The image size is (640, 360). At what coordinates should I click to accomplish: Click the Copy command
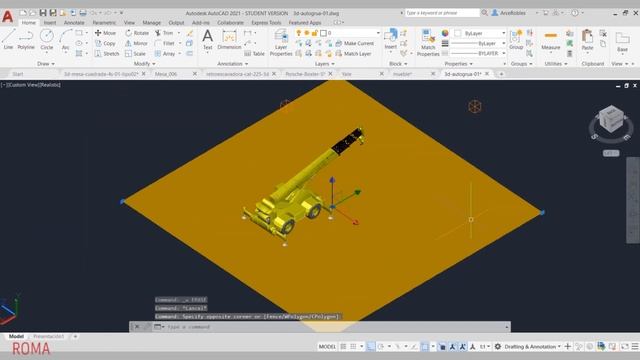105,43
